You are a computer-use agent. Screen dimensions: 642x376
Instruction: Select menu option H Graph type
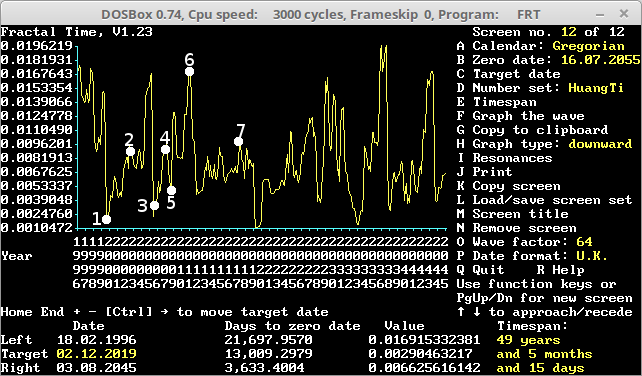coord(544,144)
